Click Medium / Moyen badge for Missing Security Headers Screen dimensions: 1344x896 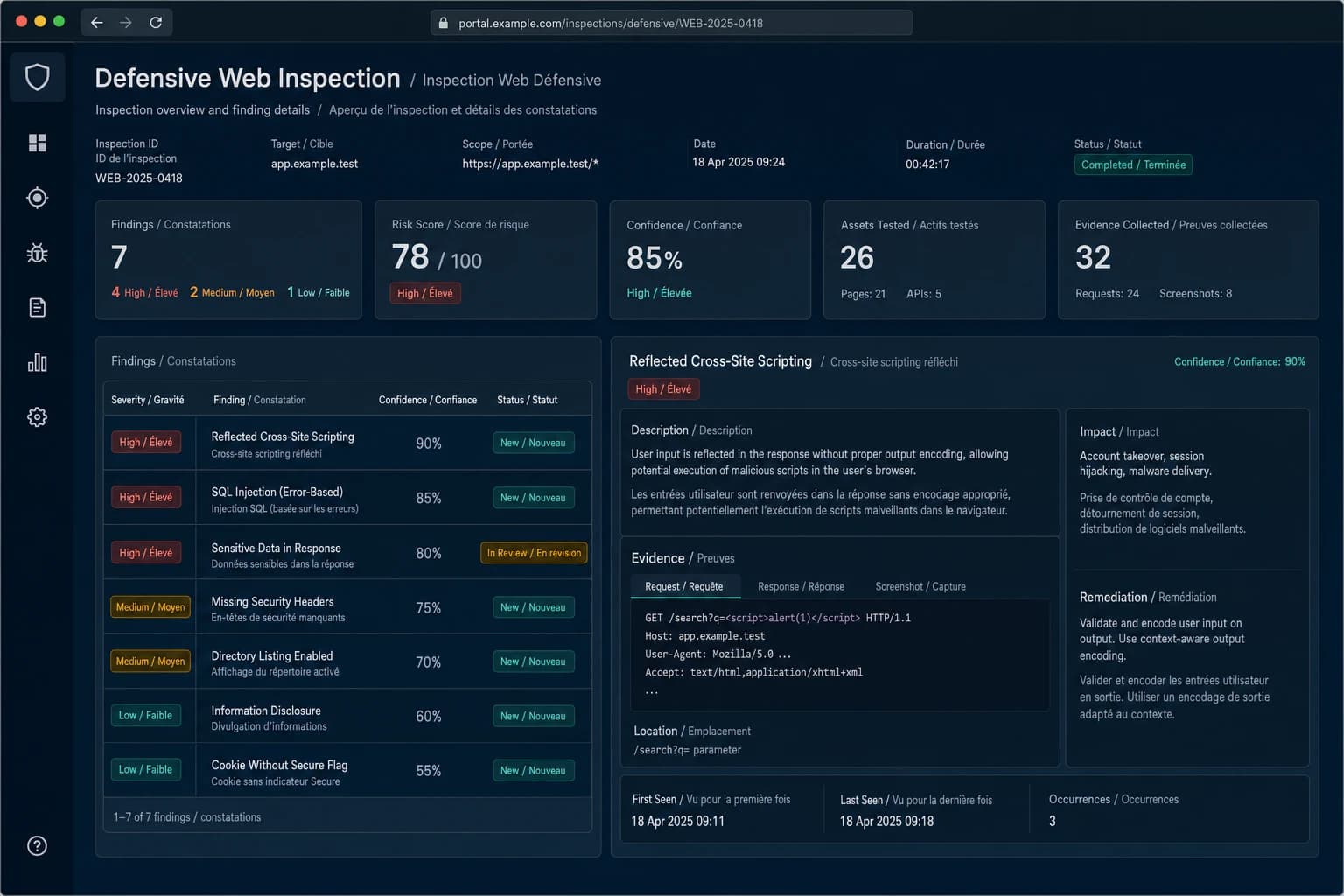[x=150, y=607]
